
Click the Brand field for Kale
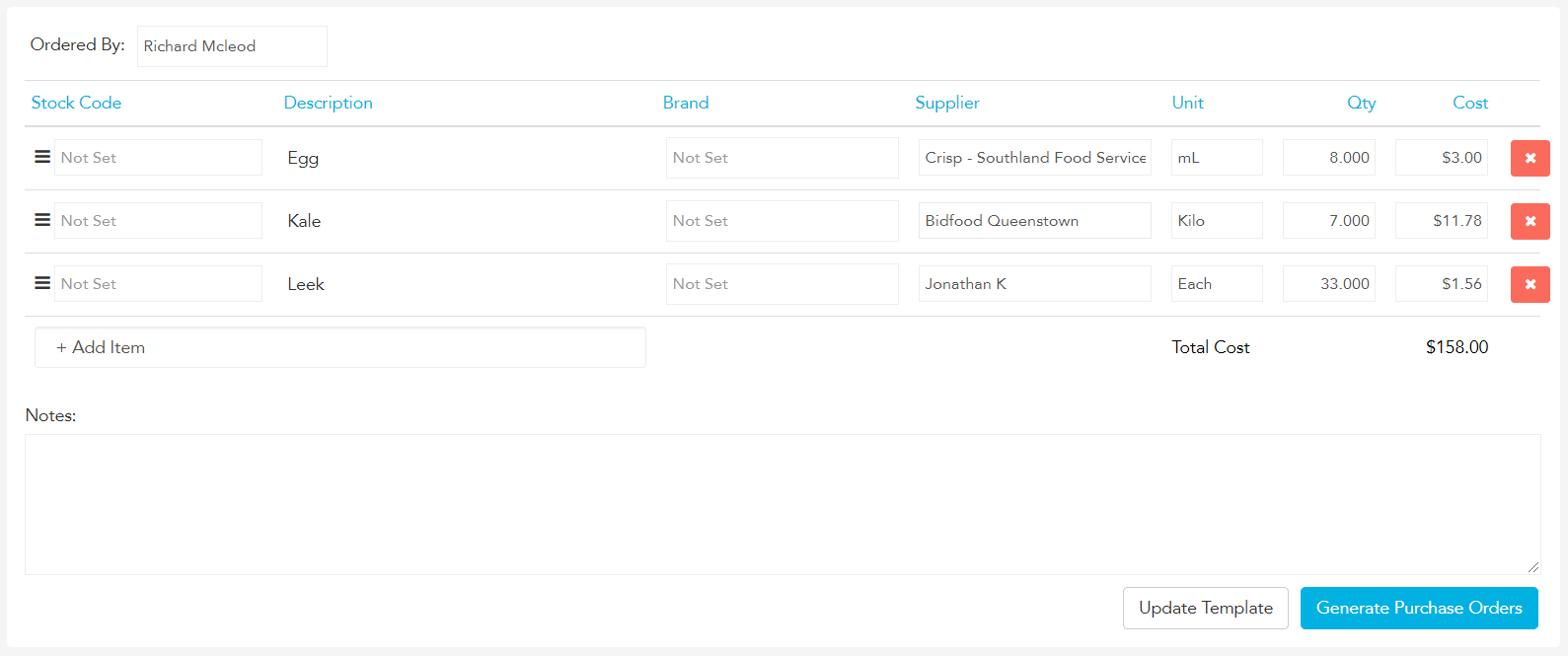coord(783,221)
